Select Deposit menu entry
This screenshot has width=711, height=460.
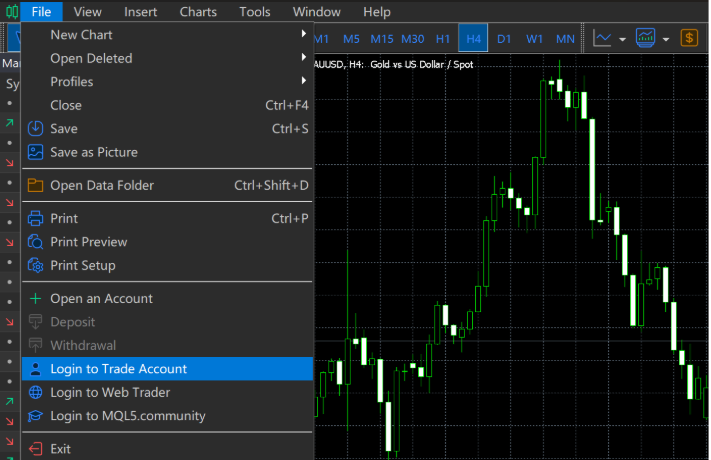tap(167, 322)
